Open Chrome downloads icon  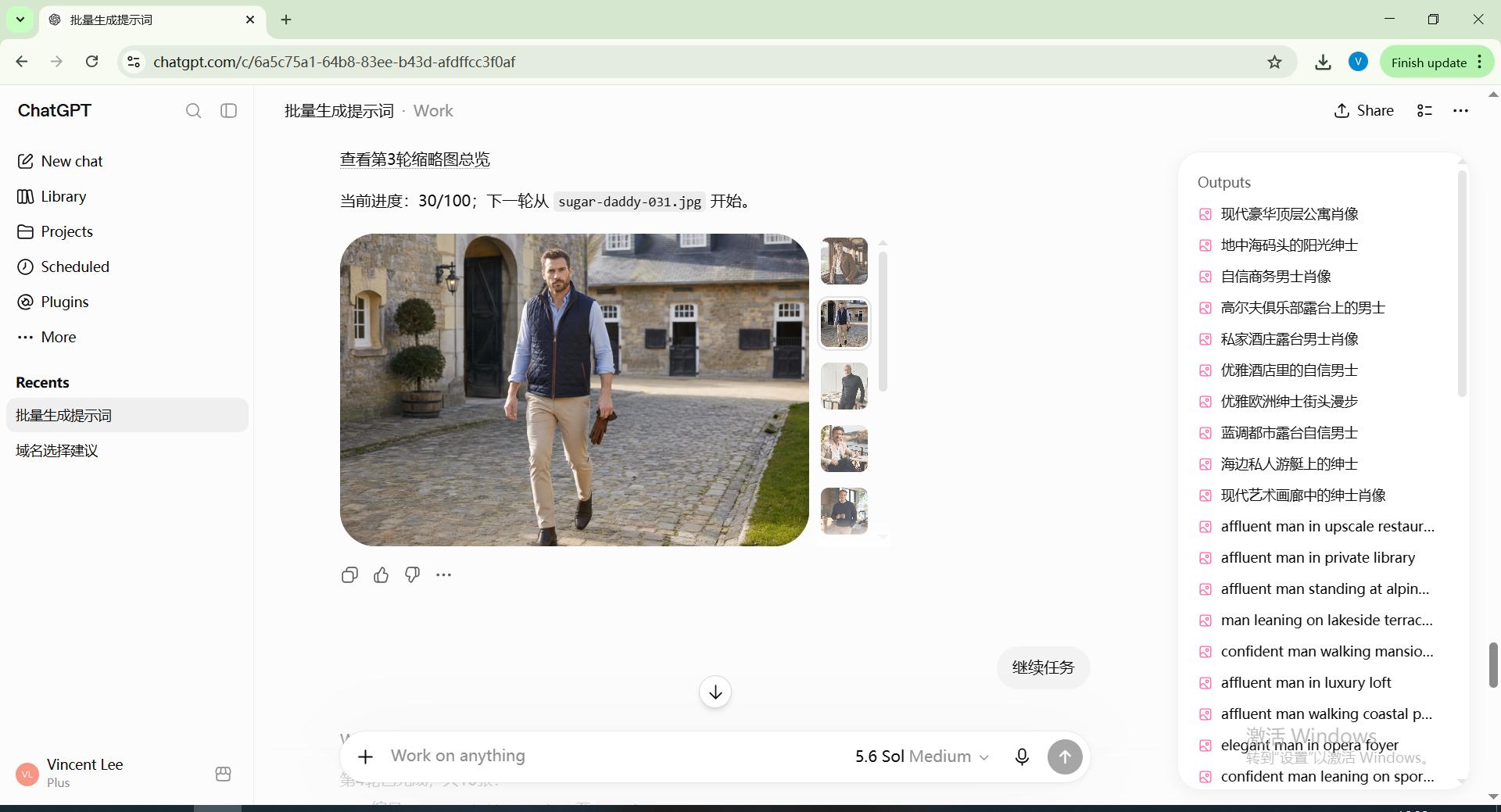click(1323, 63)
